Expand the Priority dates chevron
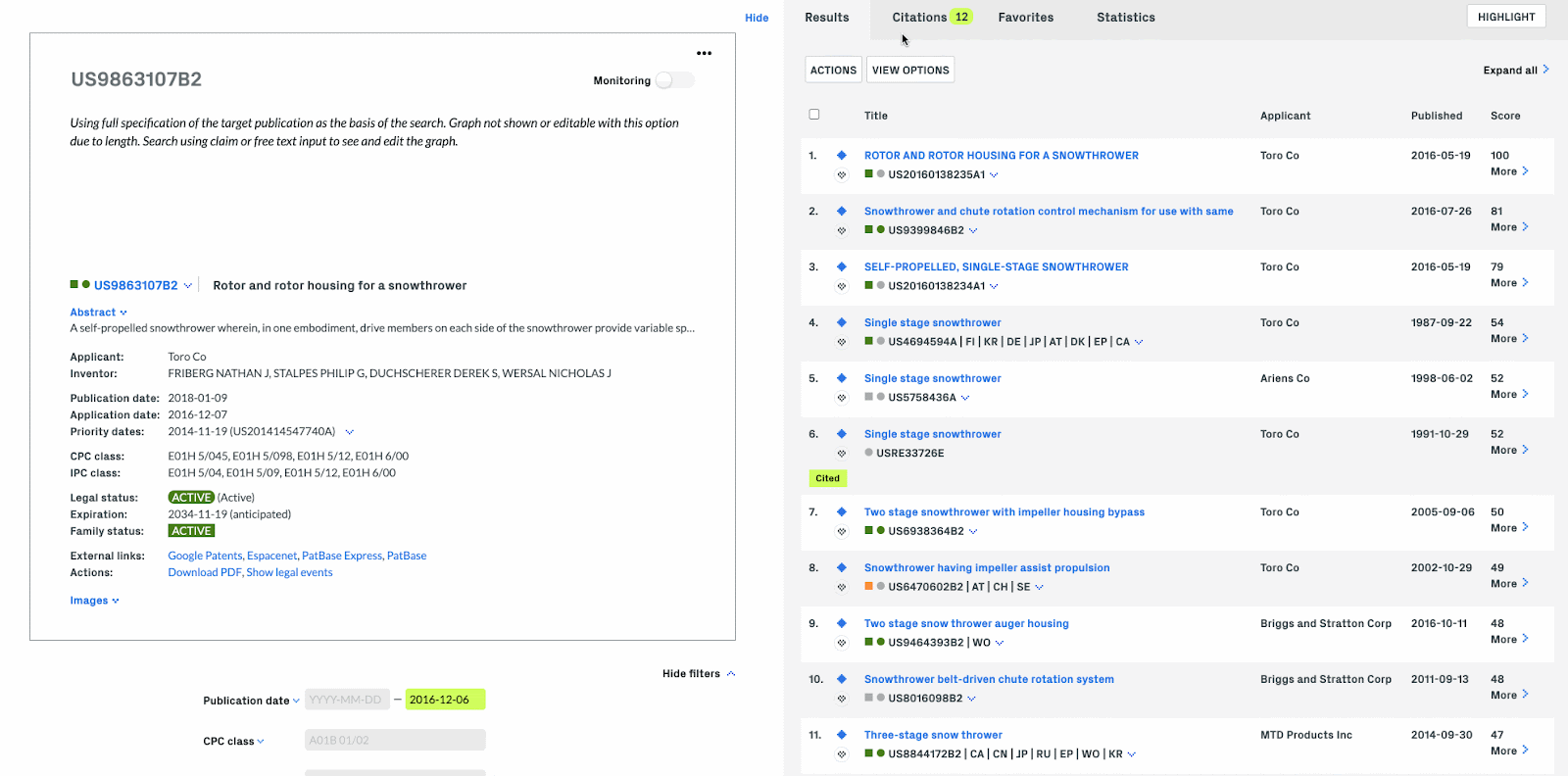The width and height of the screenshot is (1568, 776). point(350,432)
